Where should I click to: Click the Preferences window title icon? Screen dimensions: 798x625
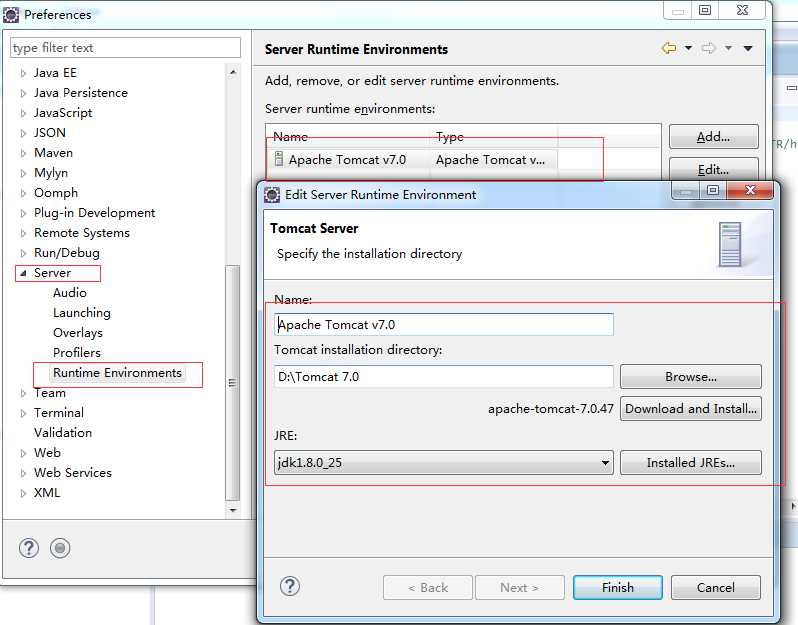[11, 15]
